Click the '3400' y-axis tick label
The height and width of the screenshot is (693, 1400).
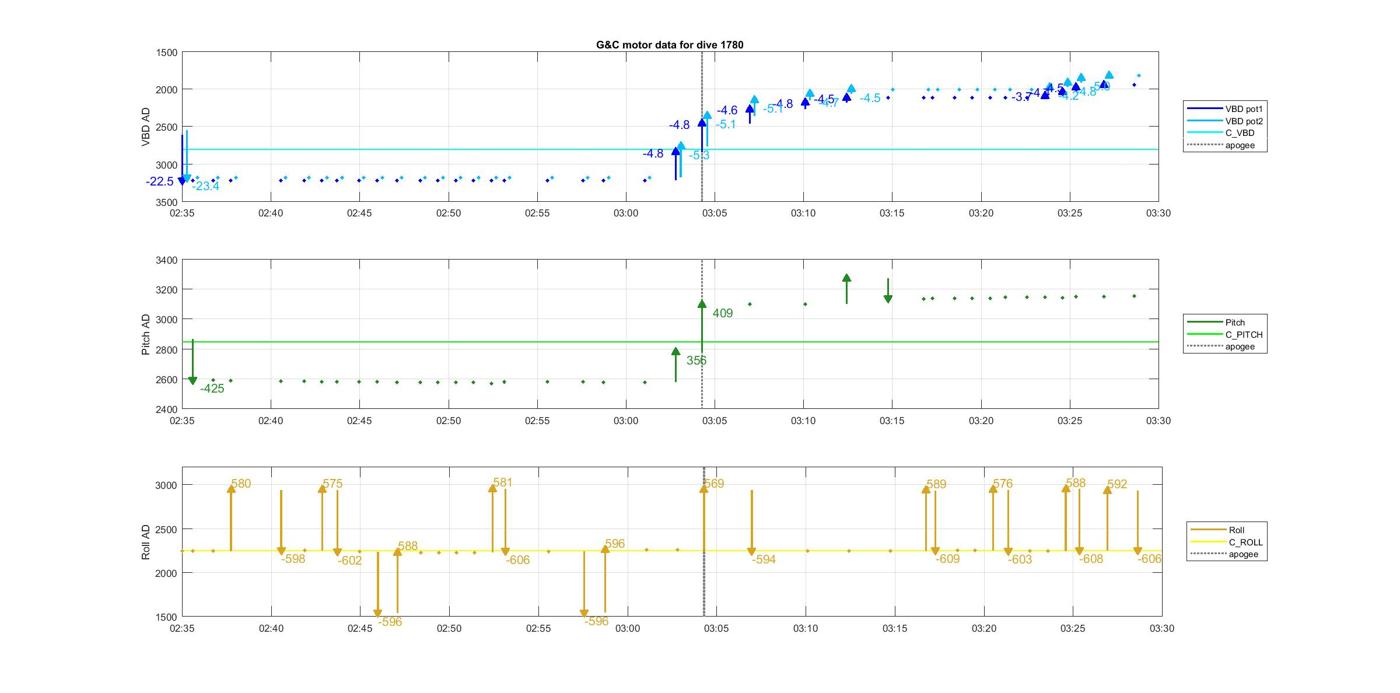pos(165,260)
